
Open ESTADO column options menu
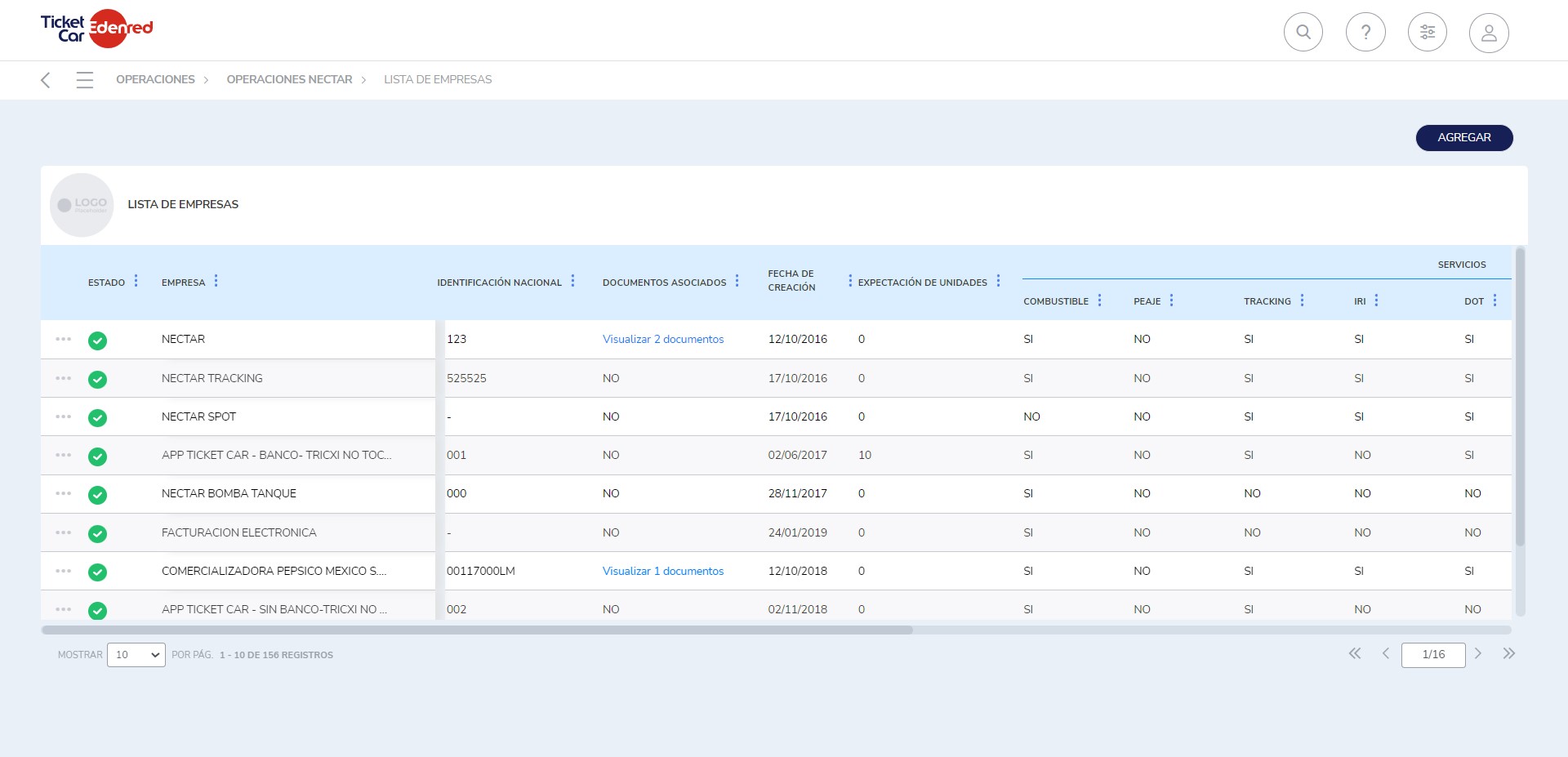(136, 281)
